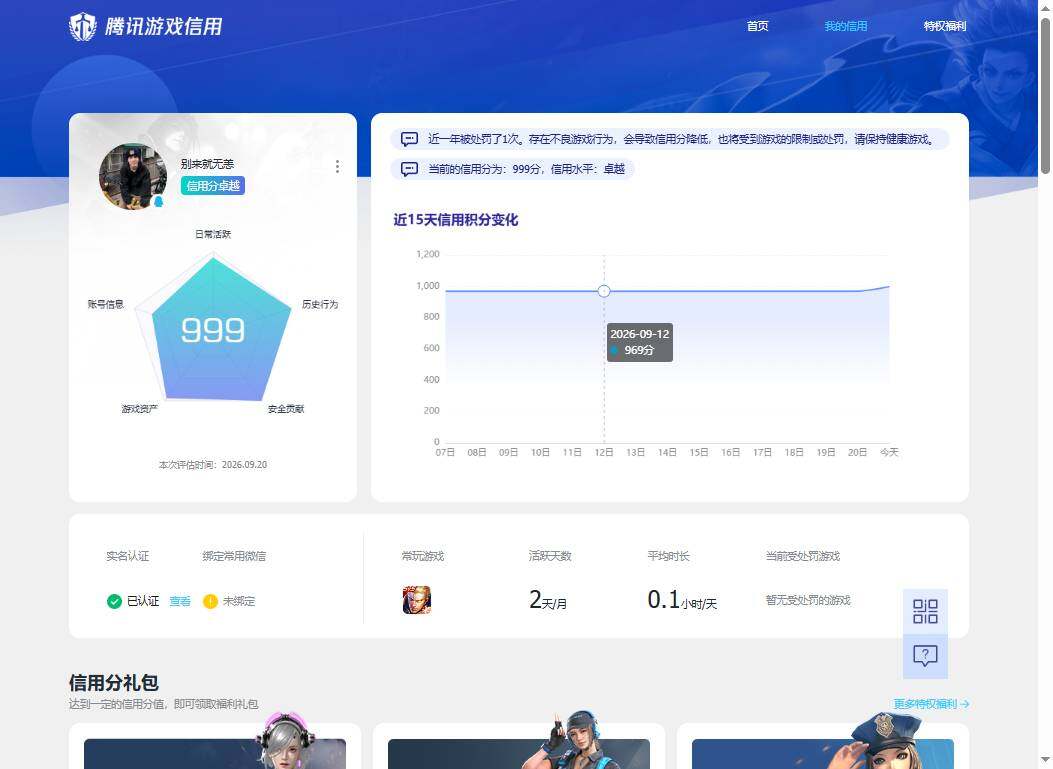
Task: Click the 别来就无恙 username
Action: (x=207, y=164)
